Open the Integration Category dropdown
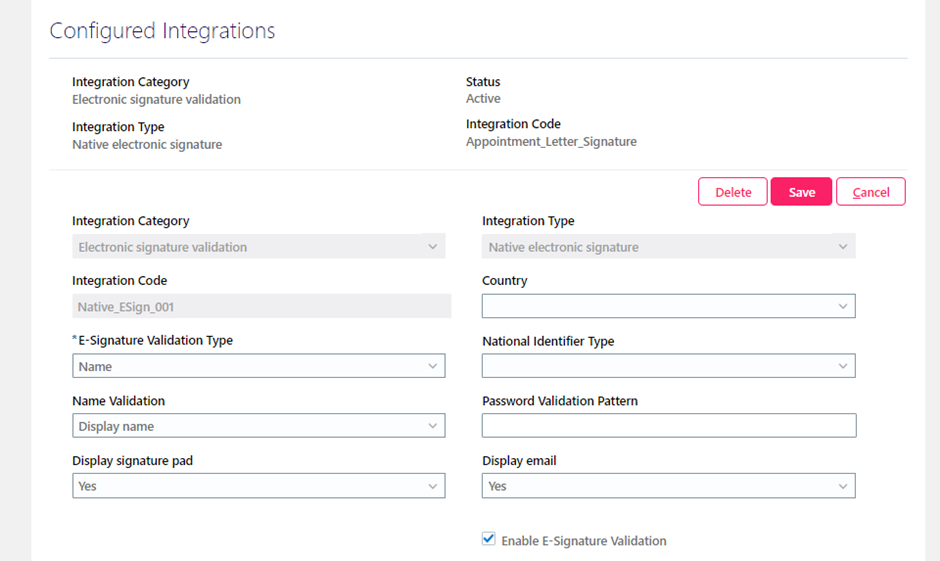The width and height of the screenshot is (940, 561). (258, 246)
